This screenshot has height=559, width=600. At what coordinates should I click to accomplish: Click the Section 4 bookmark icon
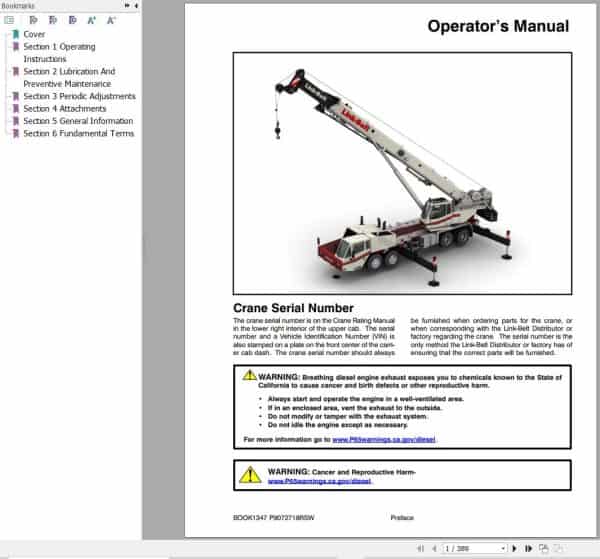click(16, 109)
